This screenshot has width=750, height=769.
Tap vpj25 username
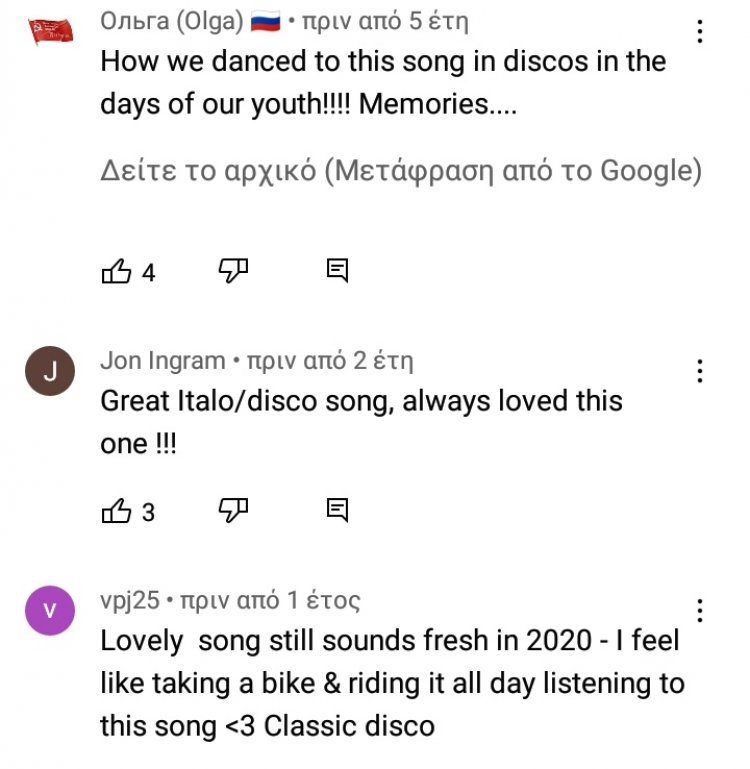(x=130, y=601)
